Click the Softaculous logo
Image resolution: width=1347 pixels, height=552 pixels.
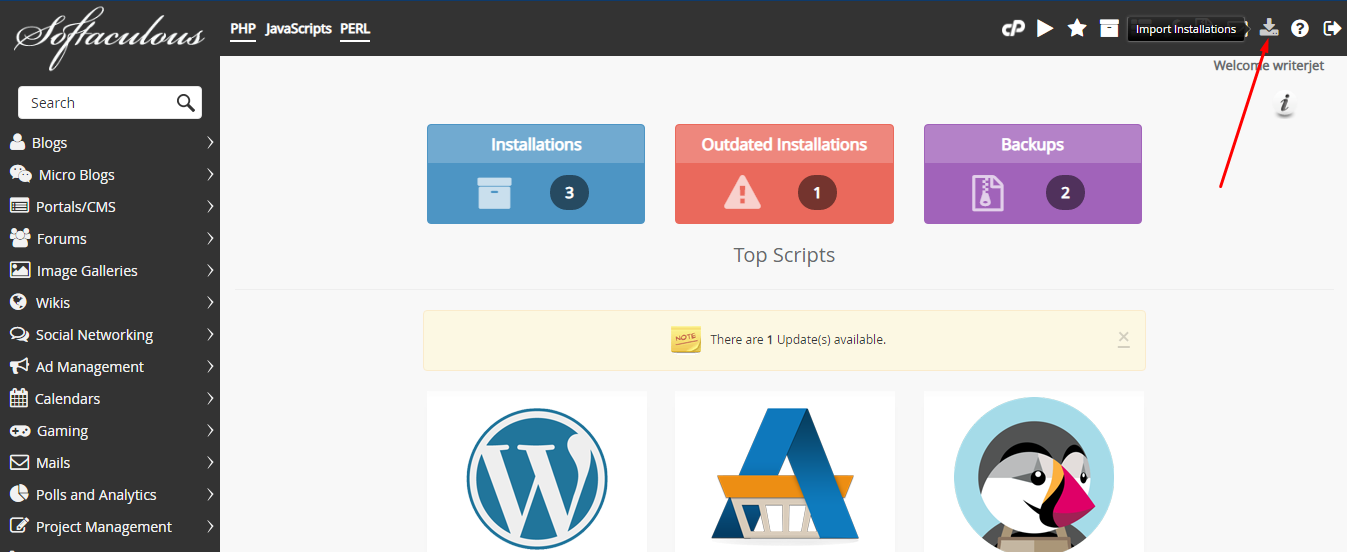[108, 38]
